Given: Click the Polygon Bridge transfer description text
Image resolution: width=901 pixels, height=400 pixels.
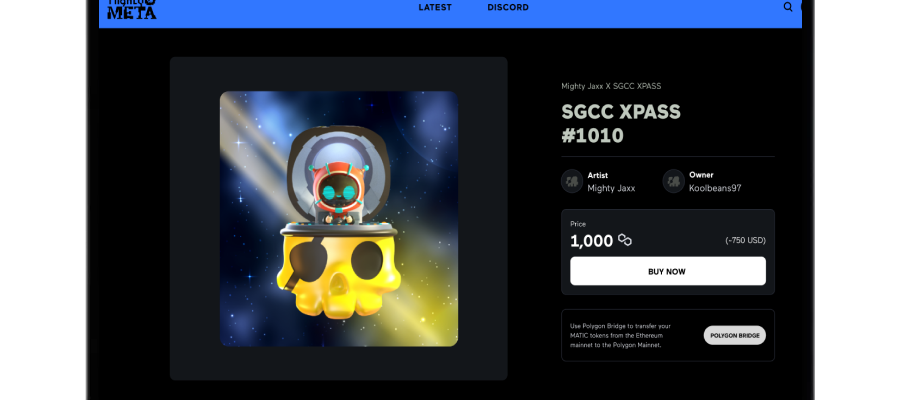Looking at the screenshot, I should coord(620,336).
